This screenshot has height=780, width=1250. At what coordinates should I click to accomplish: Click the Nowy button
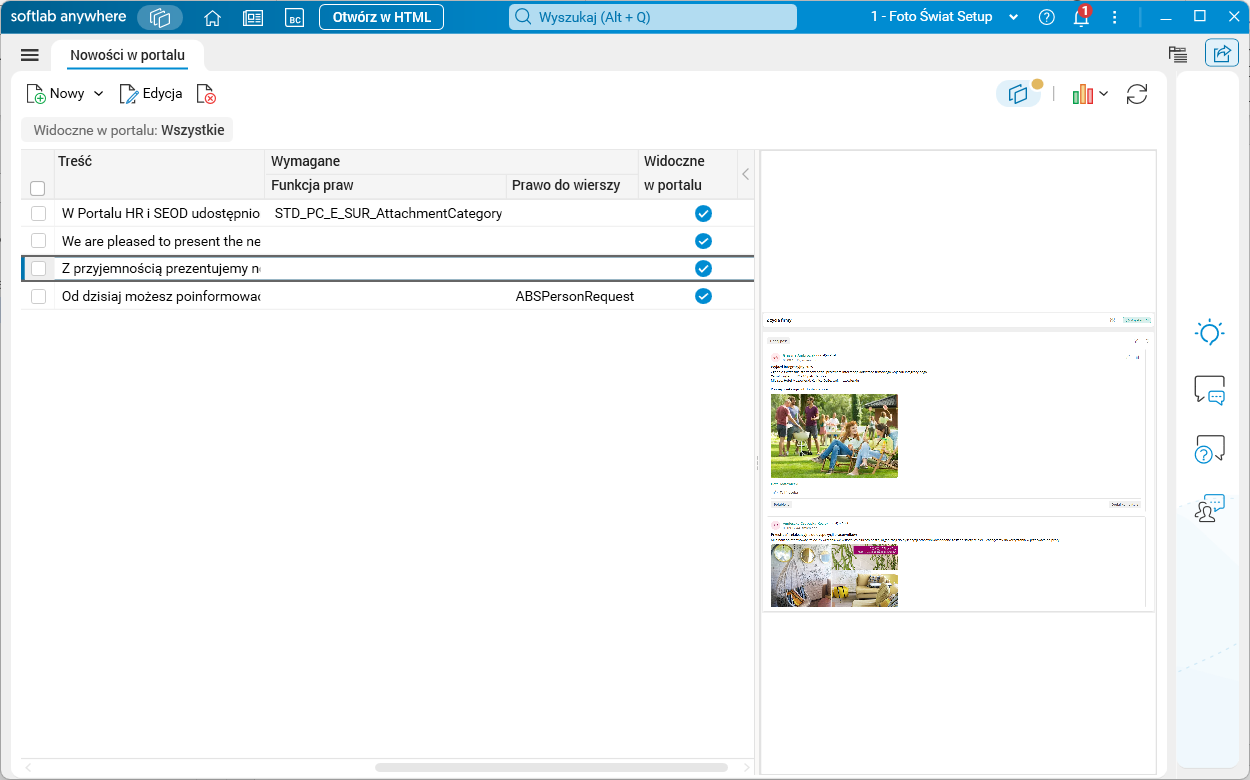(57, 94)
